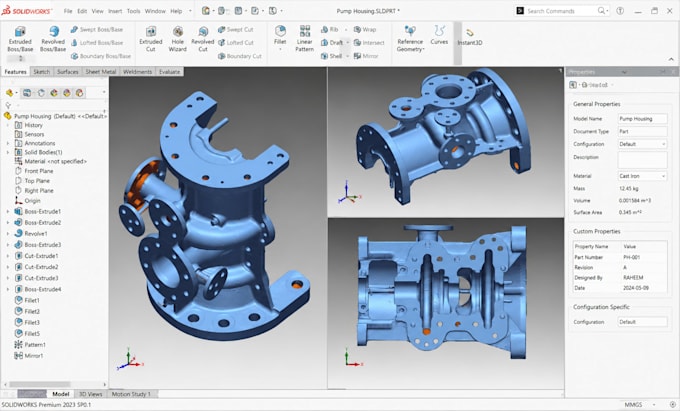Screen dimensions: 680x411
Task: Open Reference Geometry options
Action: pos(410,39)
